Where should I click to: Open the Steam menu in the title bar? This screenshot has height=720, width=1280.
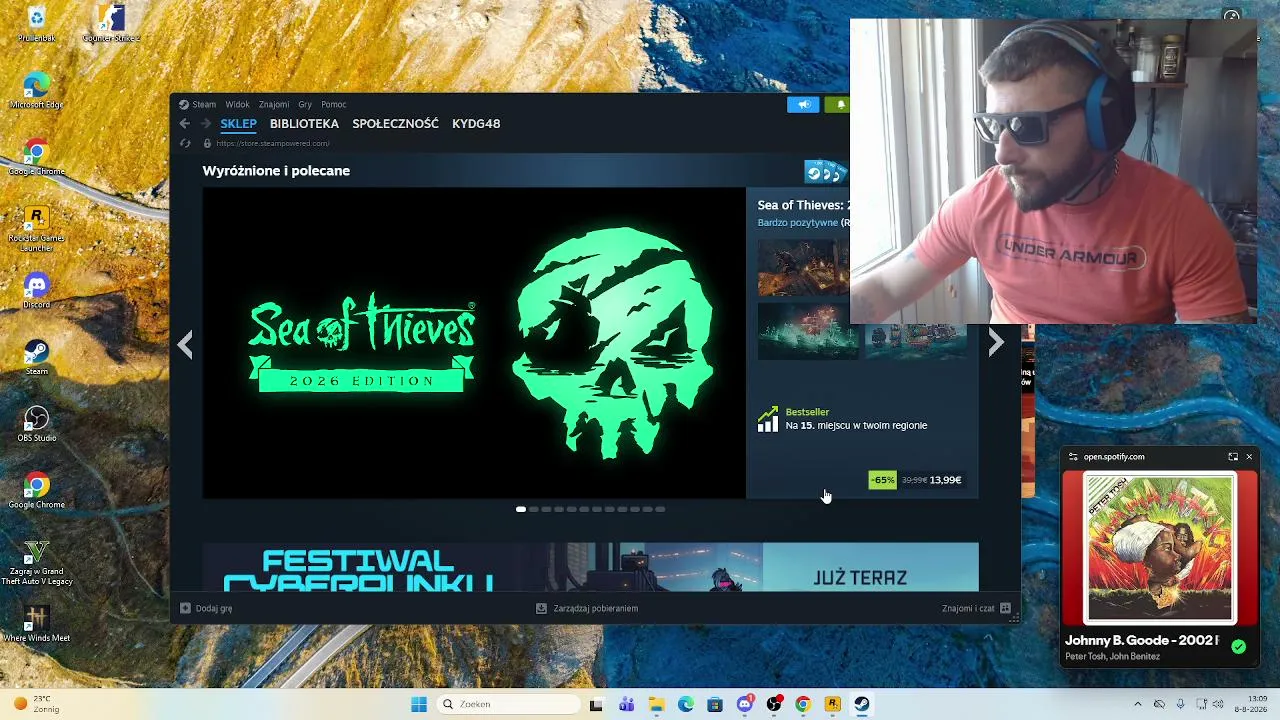click(204, 104)
